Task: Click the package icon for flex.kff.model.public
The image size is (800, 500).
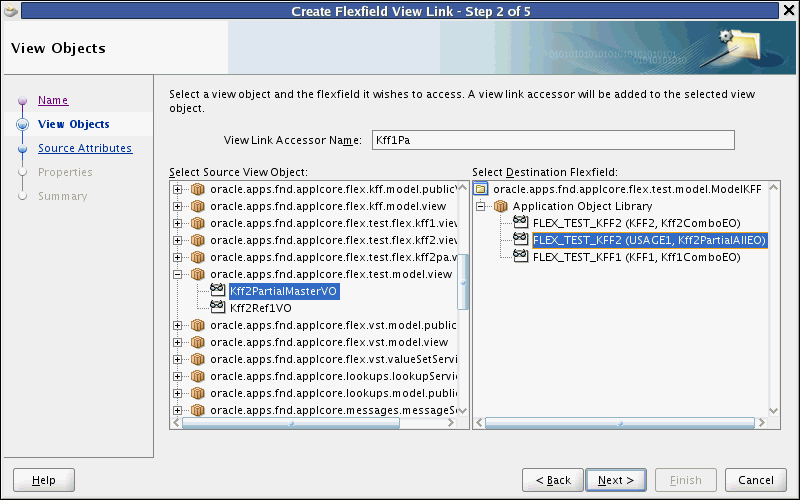Action: (197, 189)
